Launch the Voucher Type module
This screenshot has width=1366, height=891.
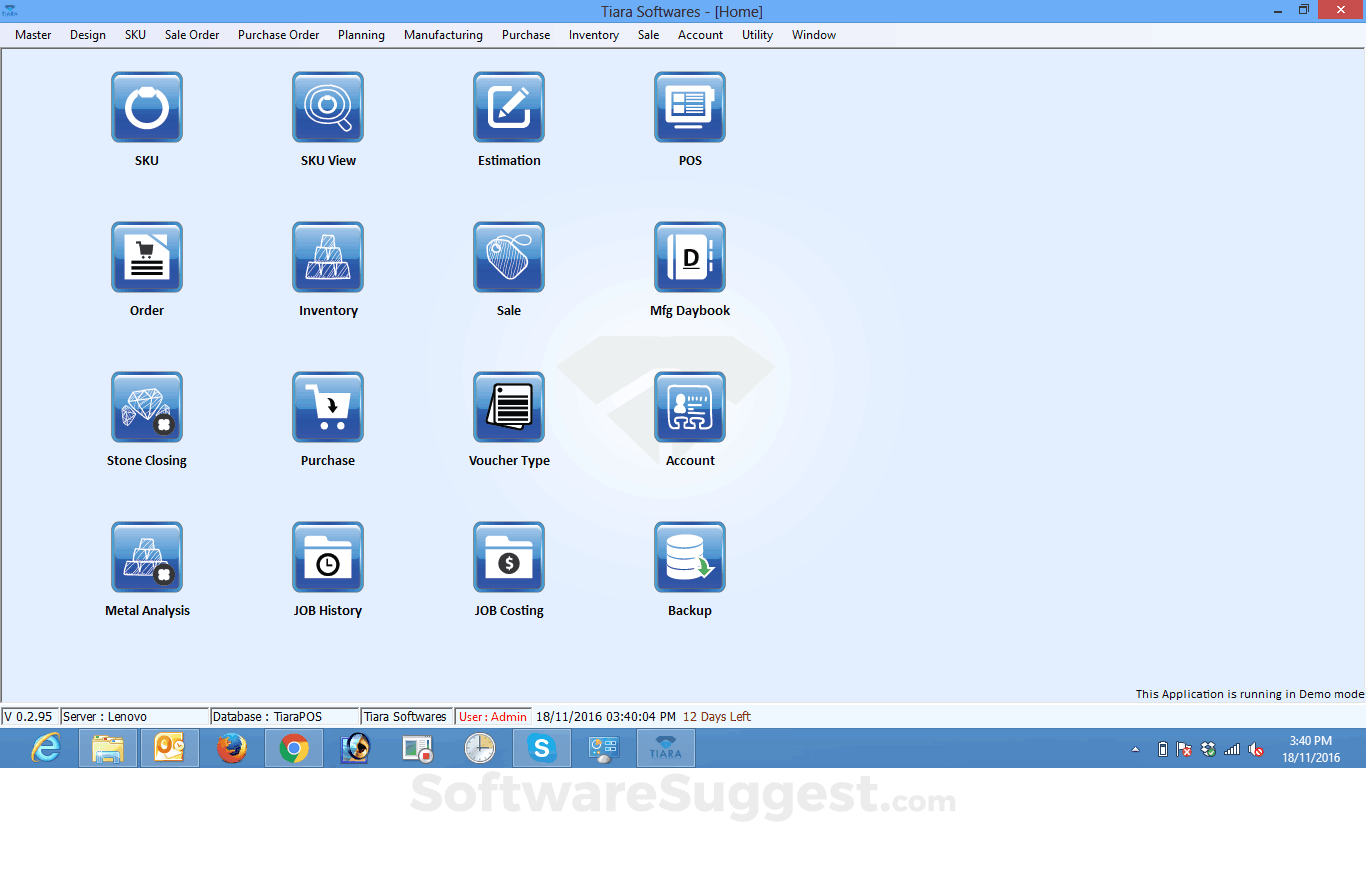509,407
